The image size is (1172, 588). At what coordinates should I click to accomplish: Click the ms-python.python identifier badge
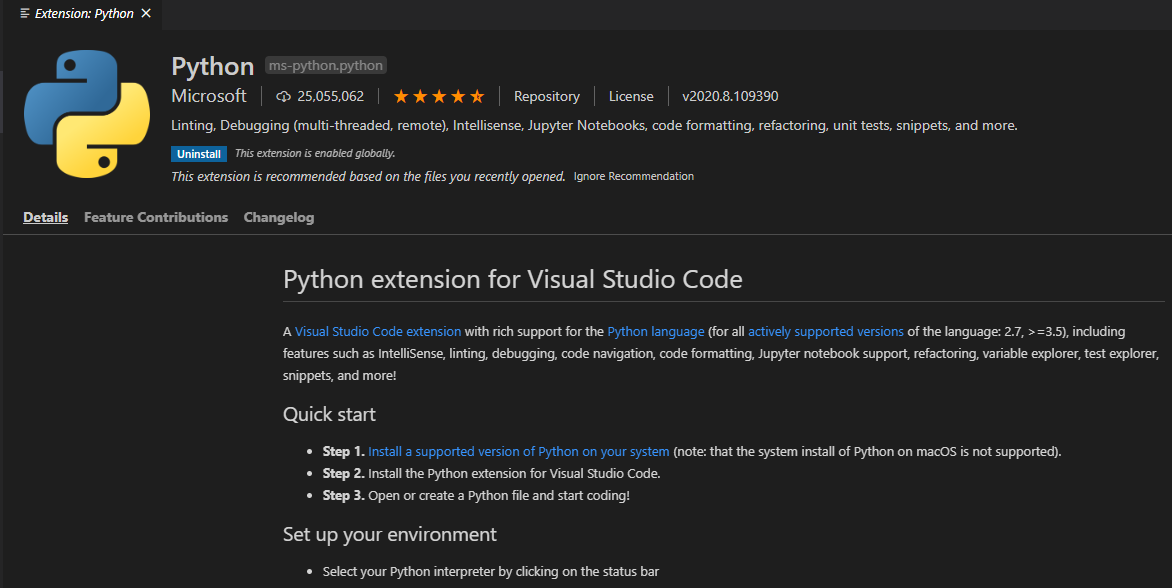tap(325, 65)
